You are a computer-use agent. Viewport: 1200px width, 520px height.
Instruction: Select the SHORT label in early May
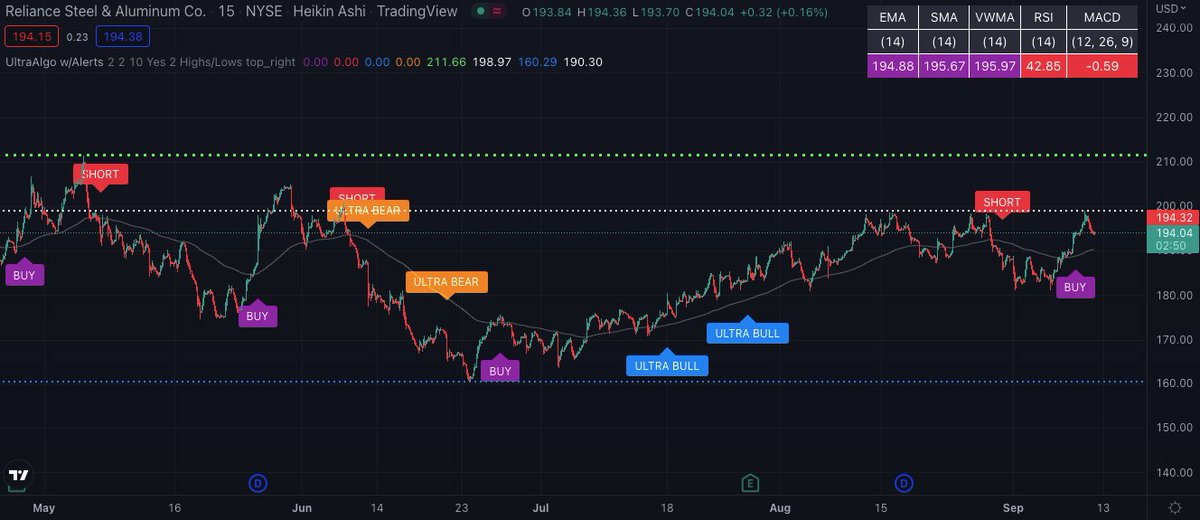point(100,174)
